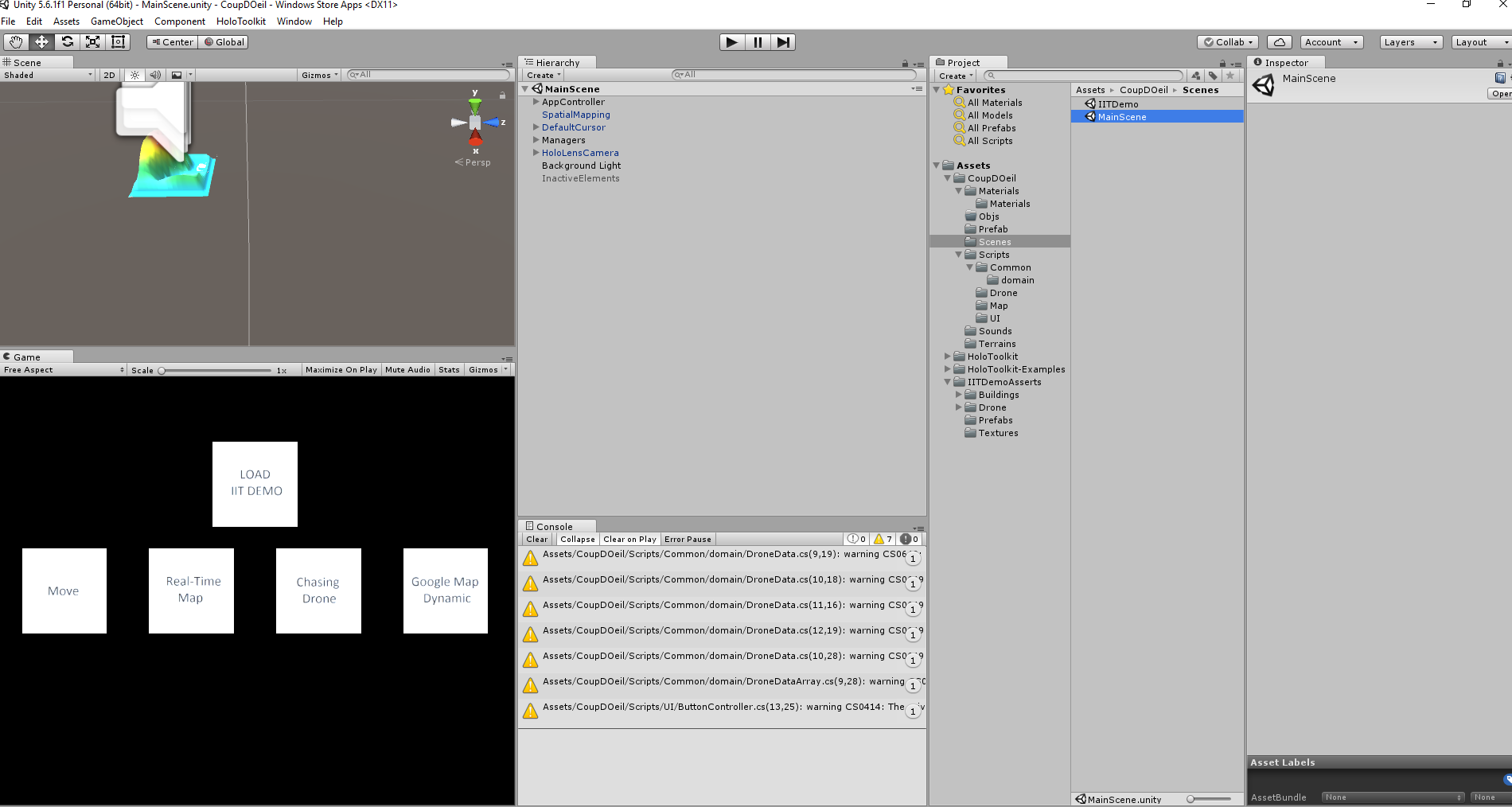Click the Project search field

pos(1083,76)
